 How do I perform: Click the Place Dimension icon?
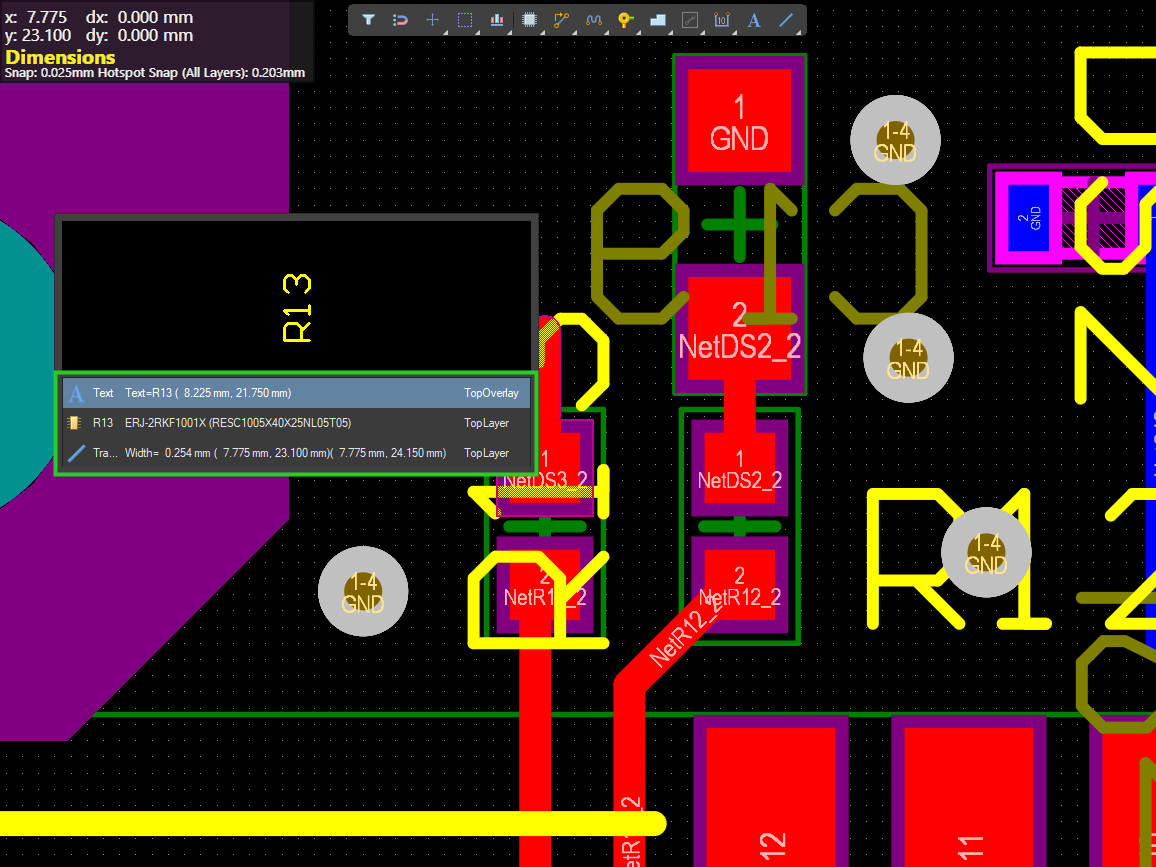click(x=722, y=20)
